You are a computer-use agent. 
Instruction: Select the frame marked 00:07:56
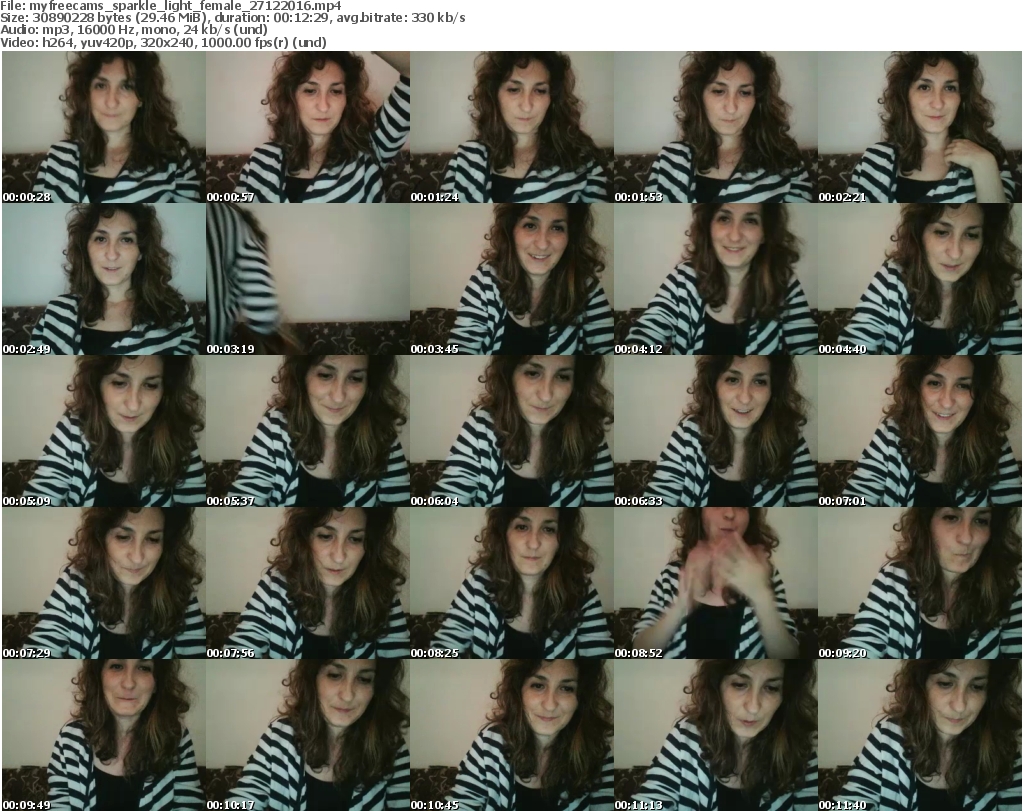tap(307, 583)
